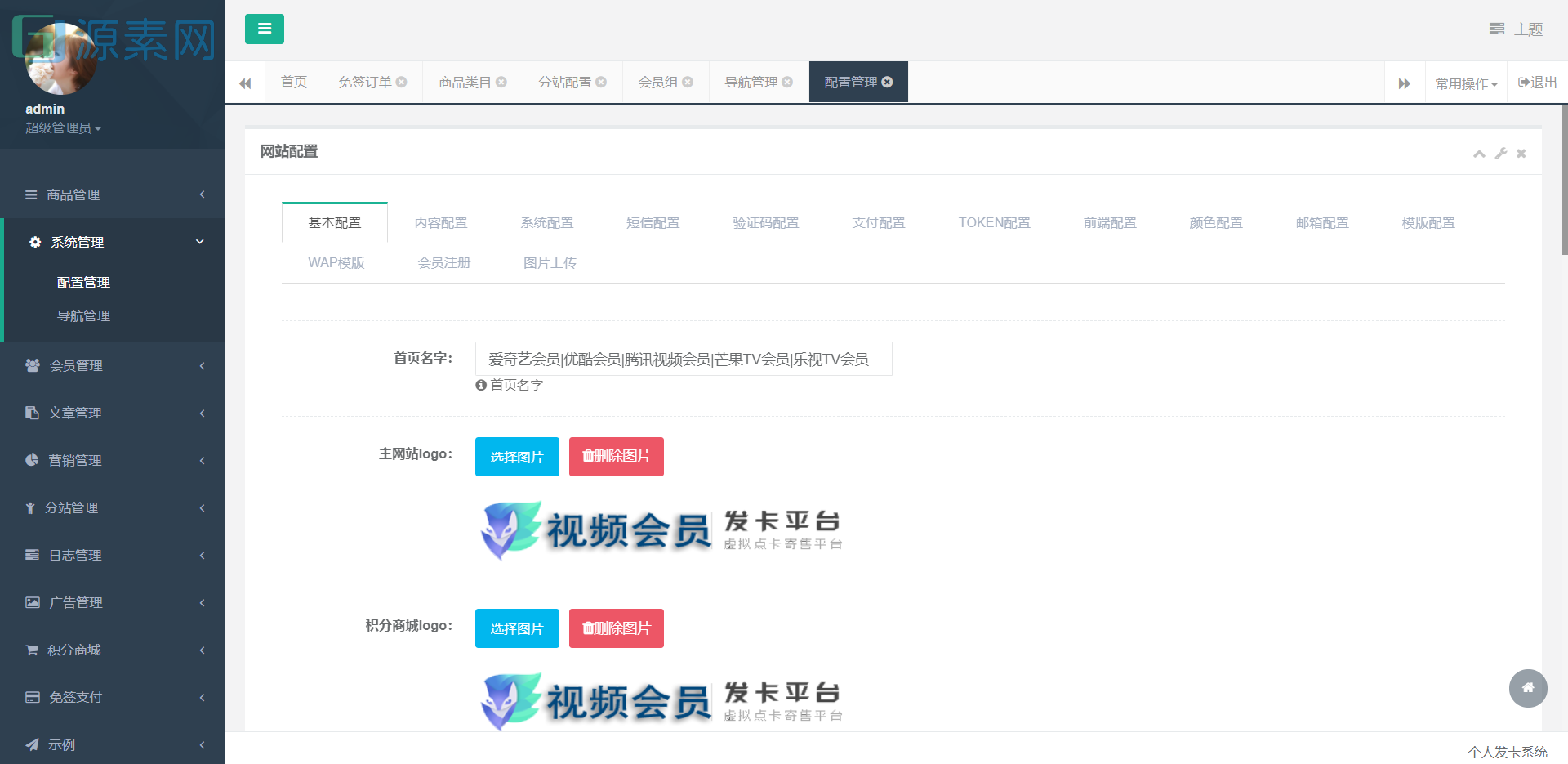Click the forward double-arrow tab scroller

pos(1404,82)
